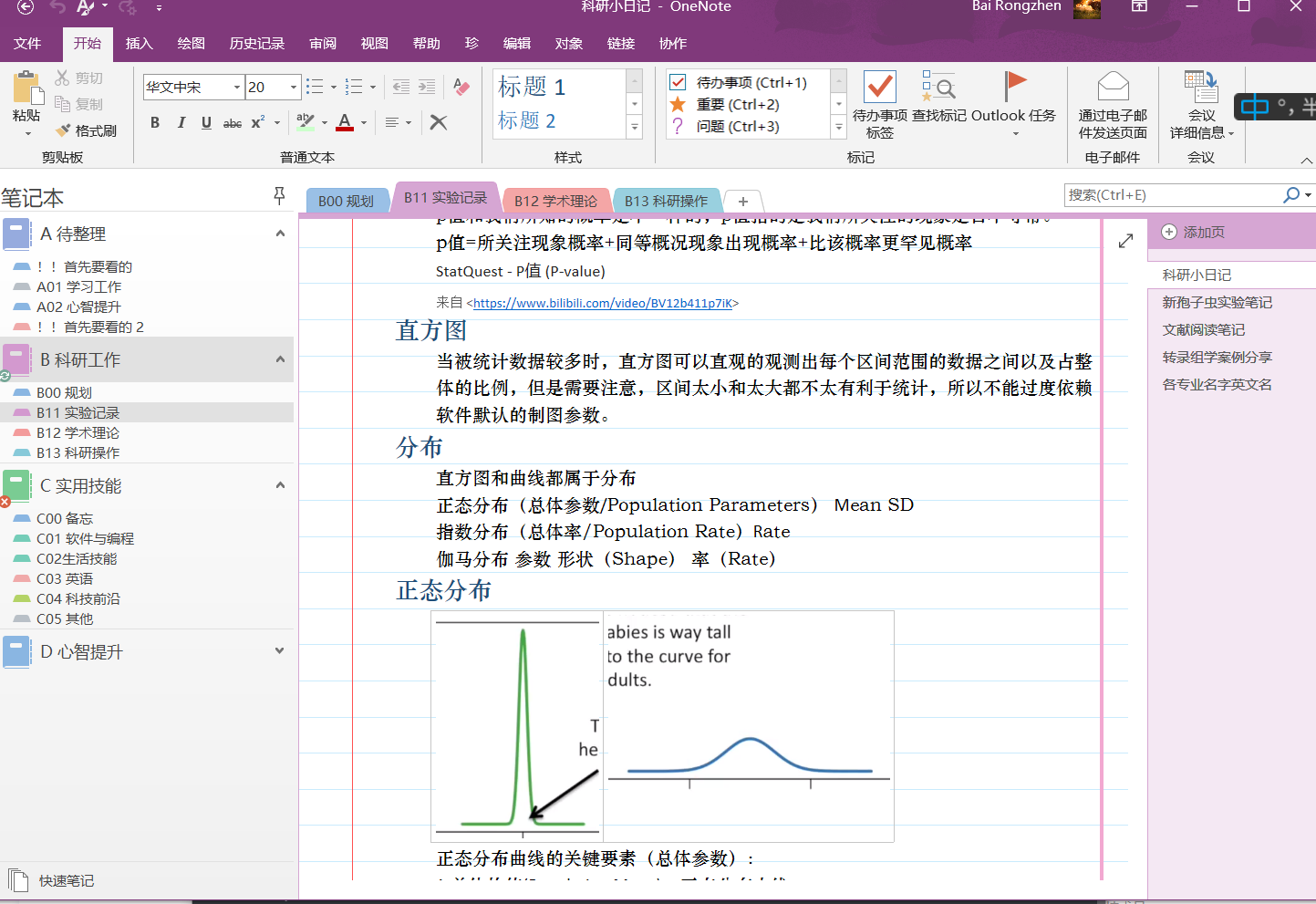Apply the 问题 (Ctrl+3) question tag

tap(725, 126)
